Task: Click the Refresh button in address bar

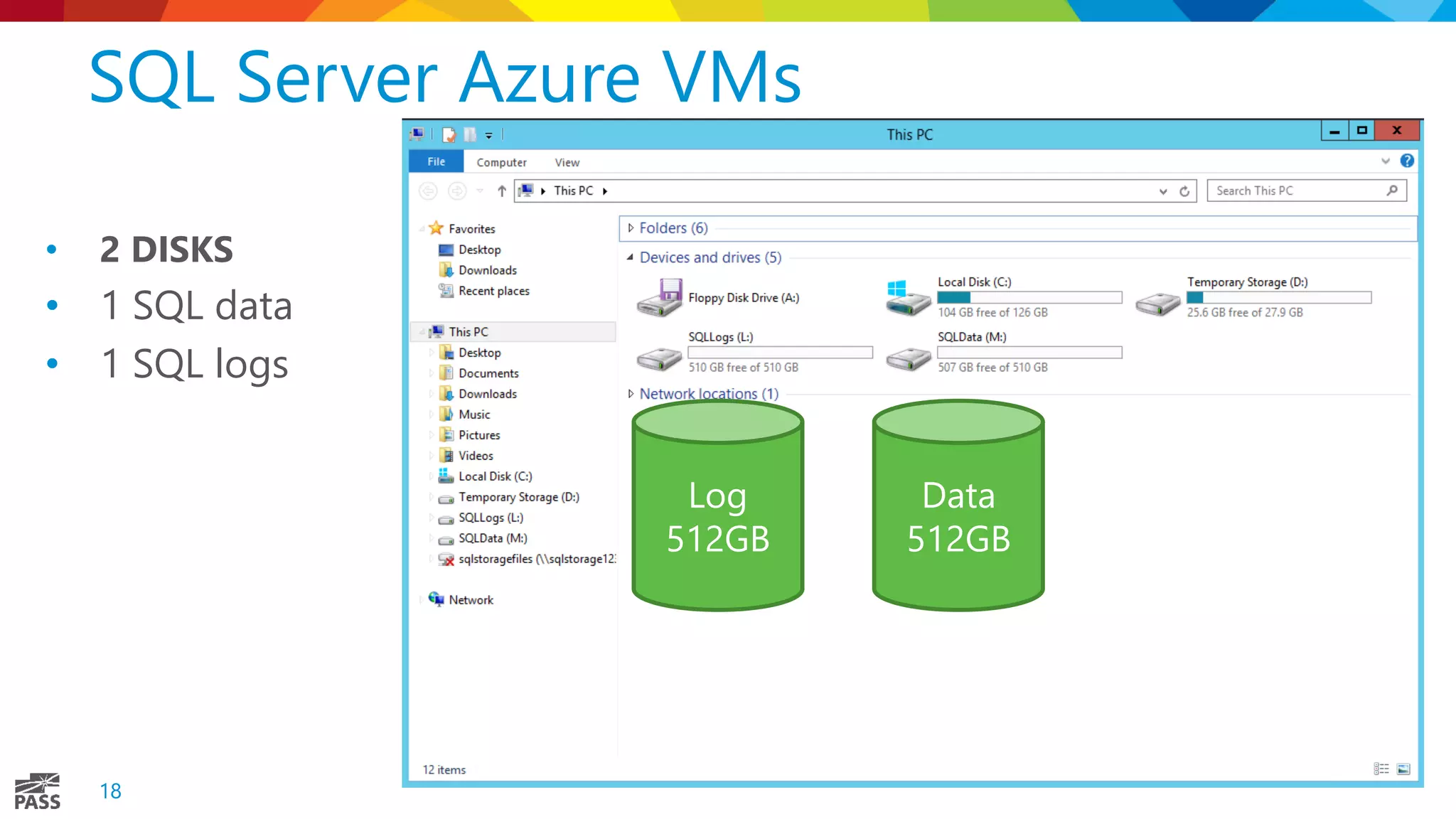Action: 1184,191
